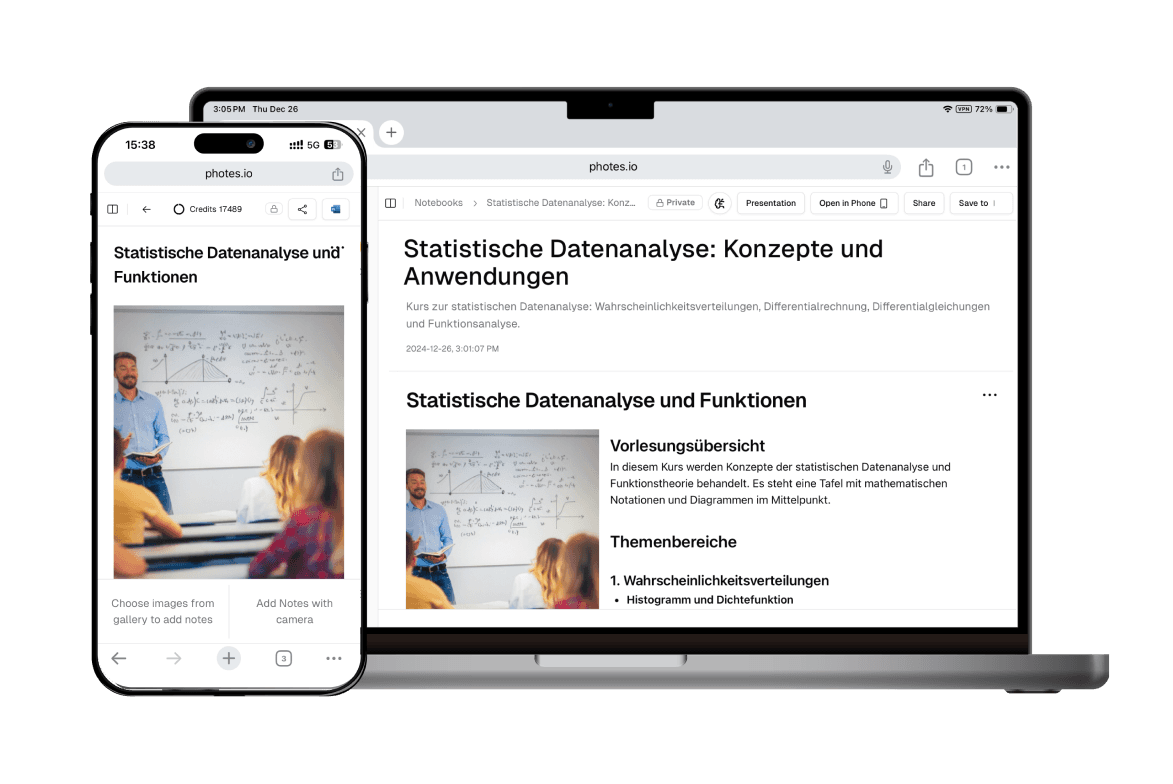Open the laptop browser's three-dot overflow menu
The image size is (1173, 784).
tap(1001, 167)
